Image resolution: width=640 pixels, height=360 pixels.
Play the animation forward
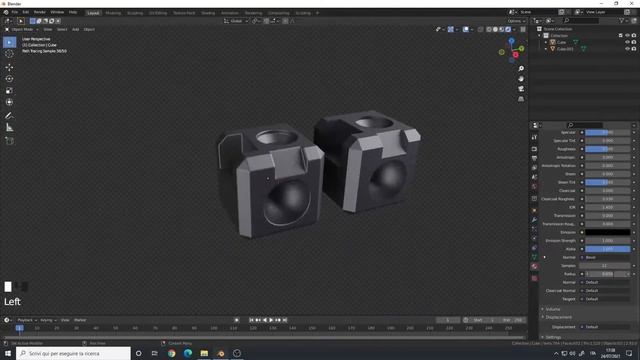[271, 320]
